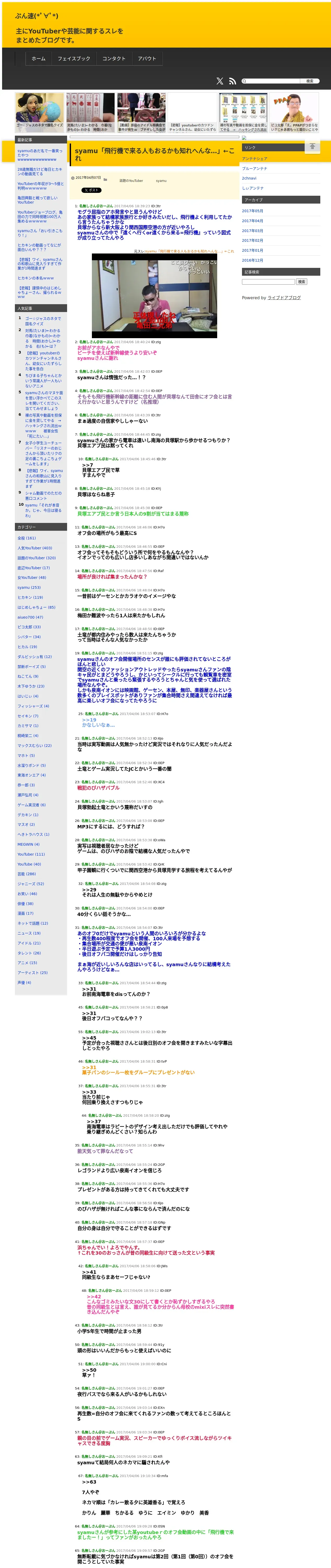This screenshot has width=331, height=1568.
Task: Open the 話題のYouTuber (320) sidebar category
Action: 37,558
